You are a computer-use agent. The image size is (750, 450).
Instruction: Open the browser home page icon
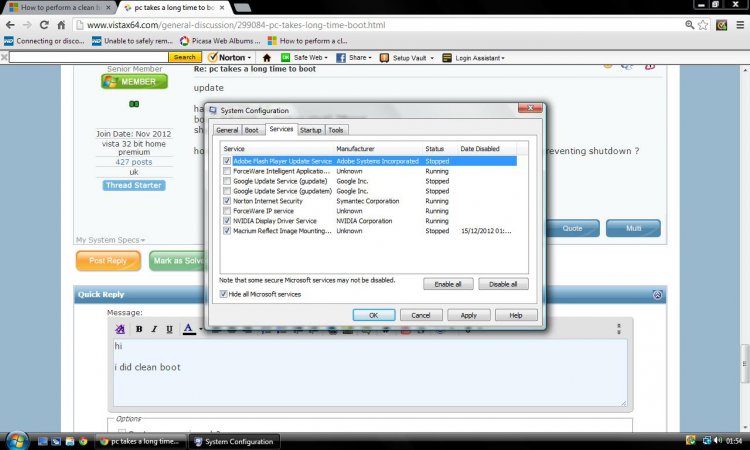pos(61,25)
